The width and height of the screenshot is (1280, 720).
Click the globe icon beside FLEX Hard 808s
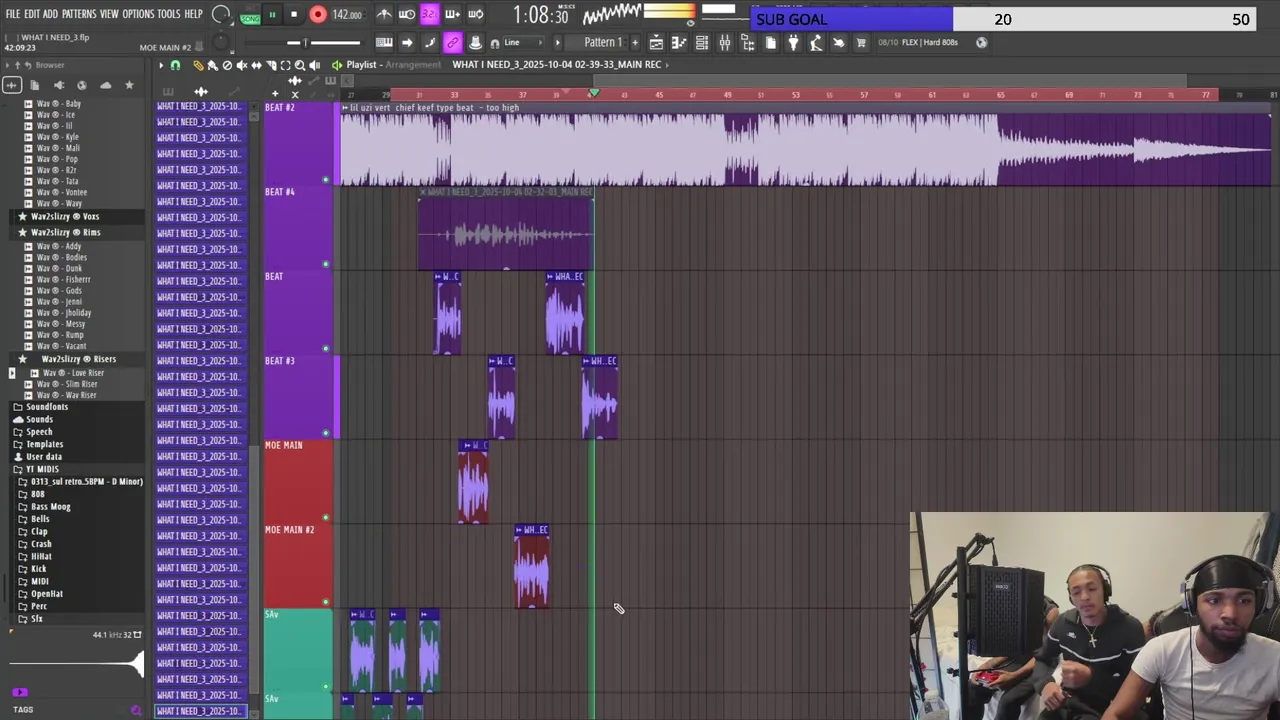pos(981,42)
